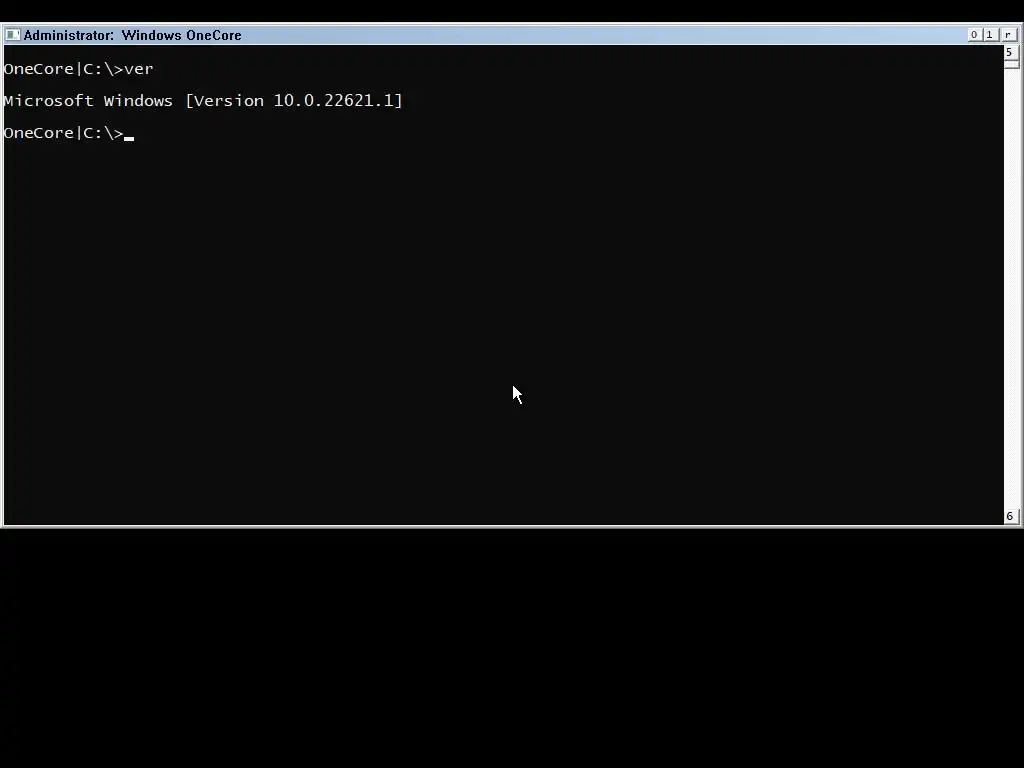1024x768 pixels.
Task: Close the console using the "r" button
Action: (1008, 35)
